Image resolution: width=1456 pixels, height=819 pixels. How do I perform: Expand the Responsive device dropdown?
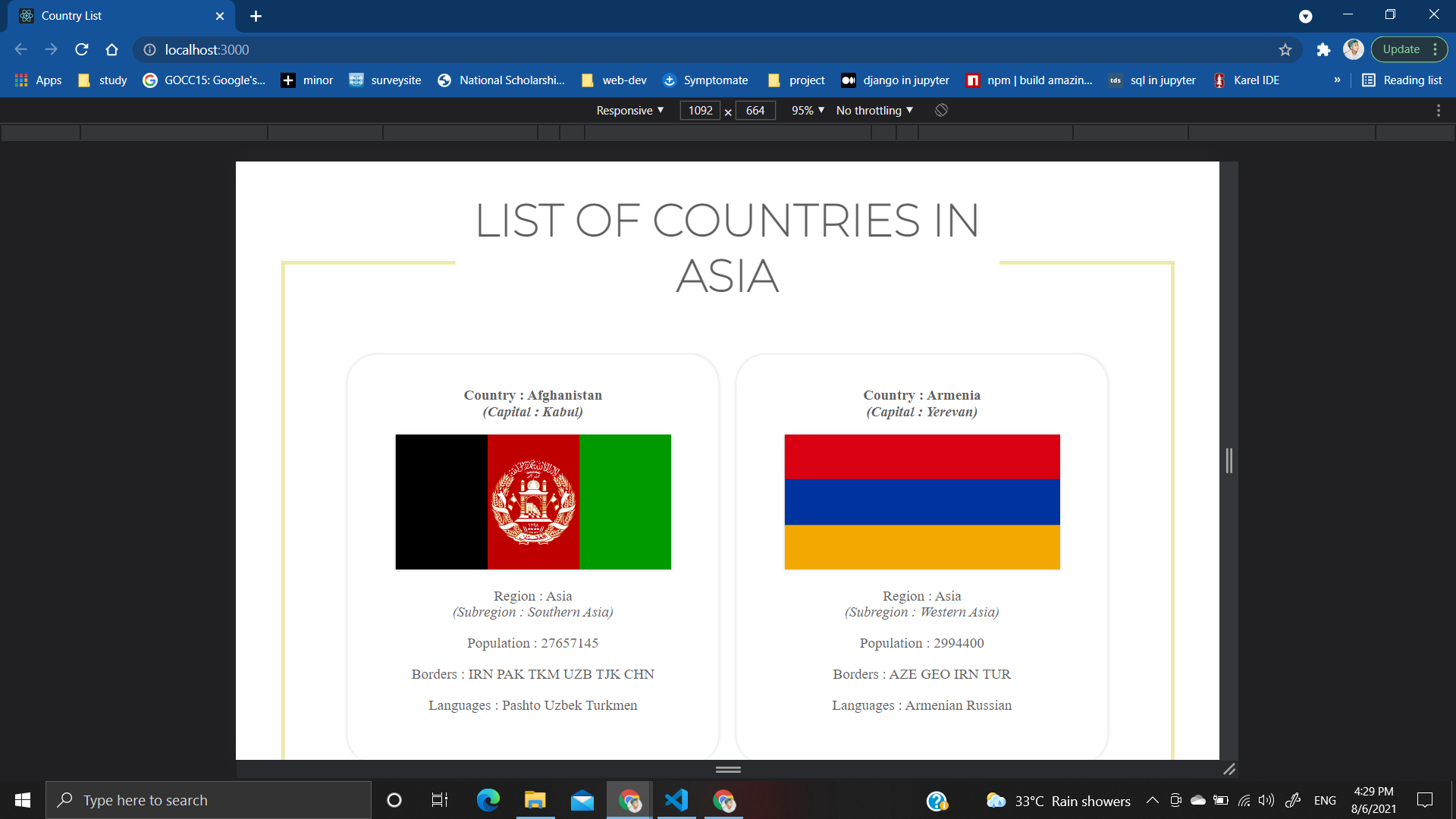630,110
